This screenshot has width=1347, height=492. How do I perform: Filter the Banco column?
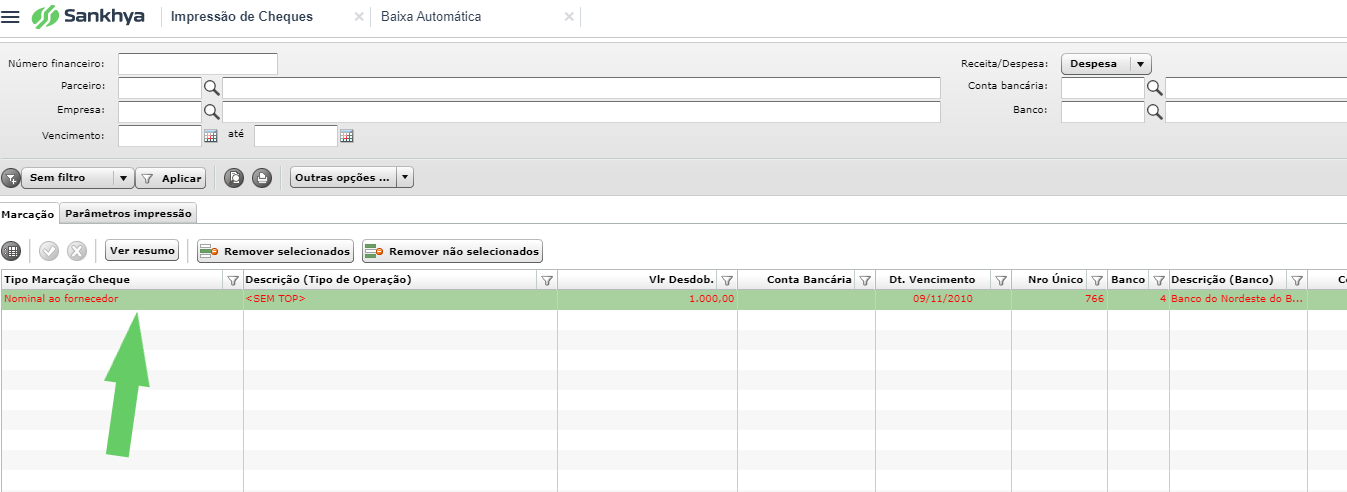[1159, 280]
